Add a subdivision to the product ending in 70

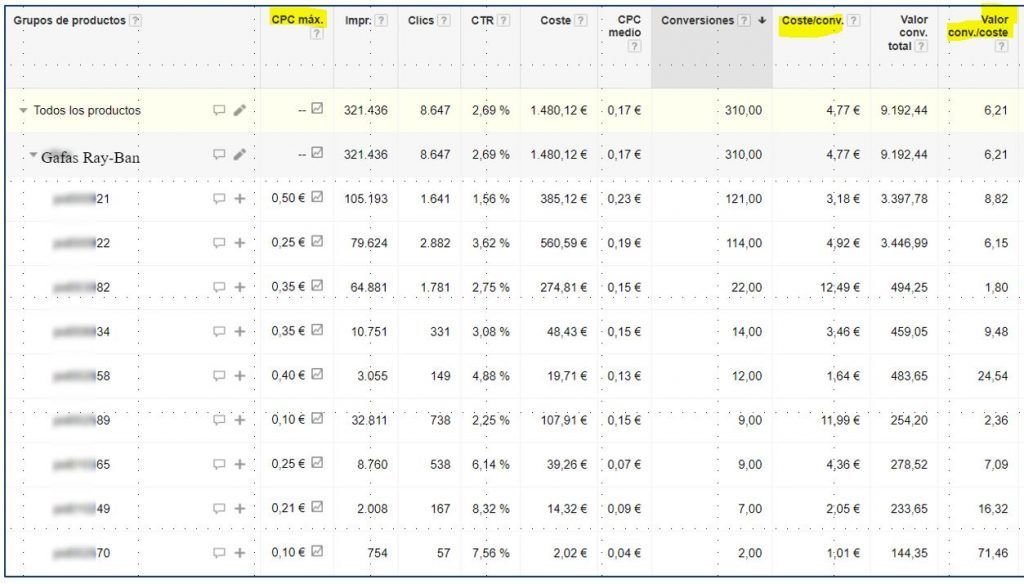240,553
